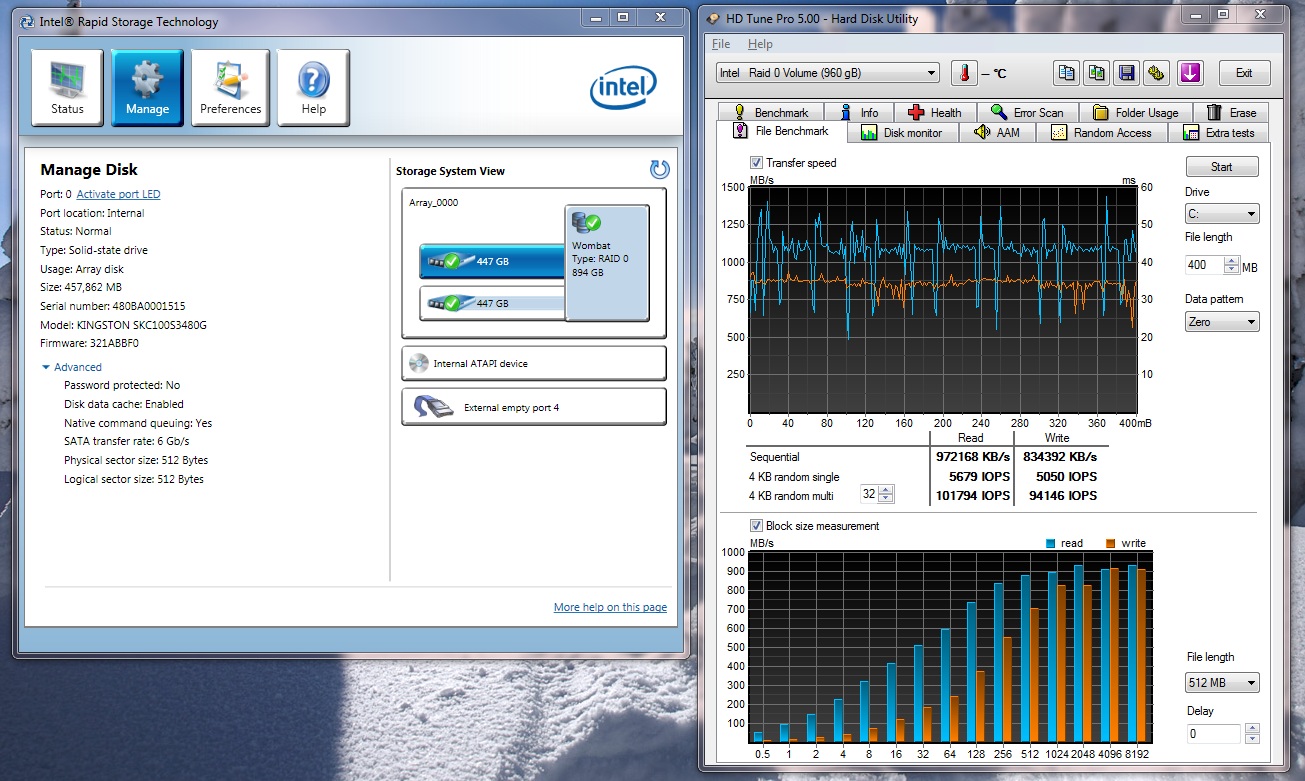Refresh the Storage System View
1305x781 pixels.
click(x=659, y=170)
